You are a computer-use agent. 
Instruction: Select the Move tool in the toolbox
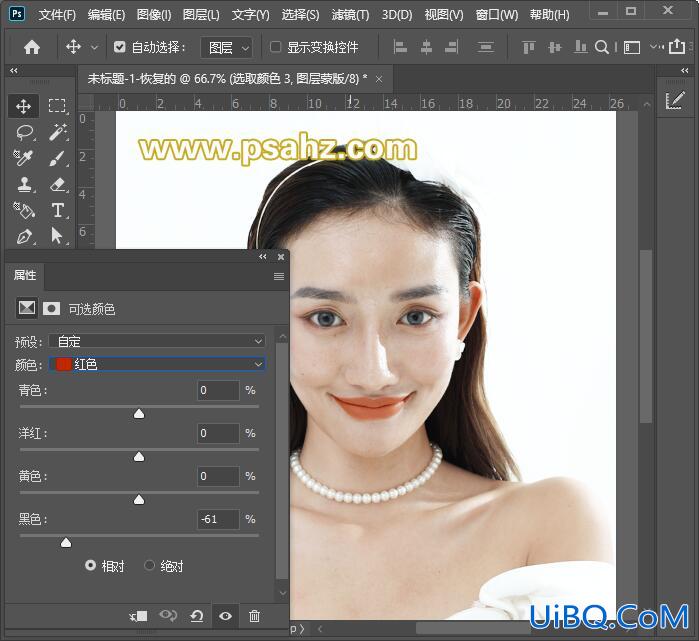point(23,106)
